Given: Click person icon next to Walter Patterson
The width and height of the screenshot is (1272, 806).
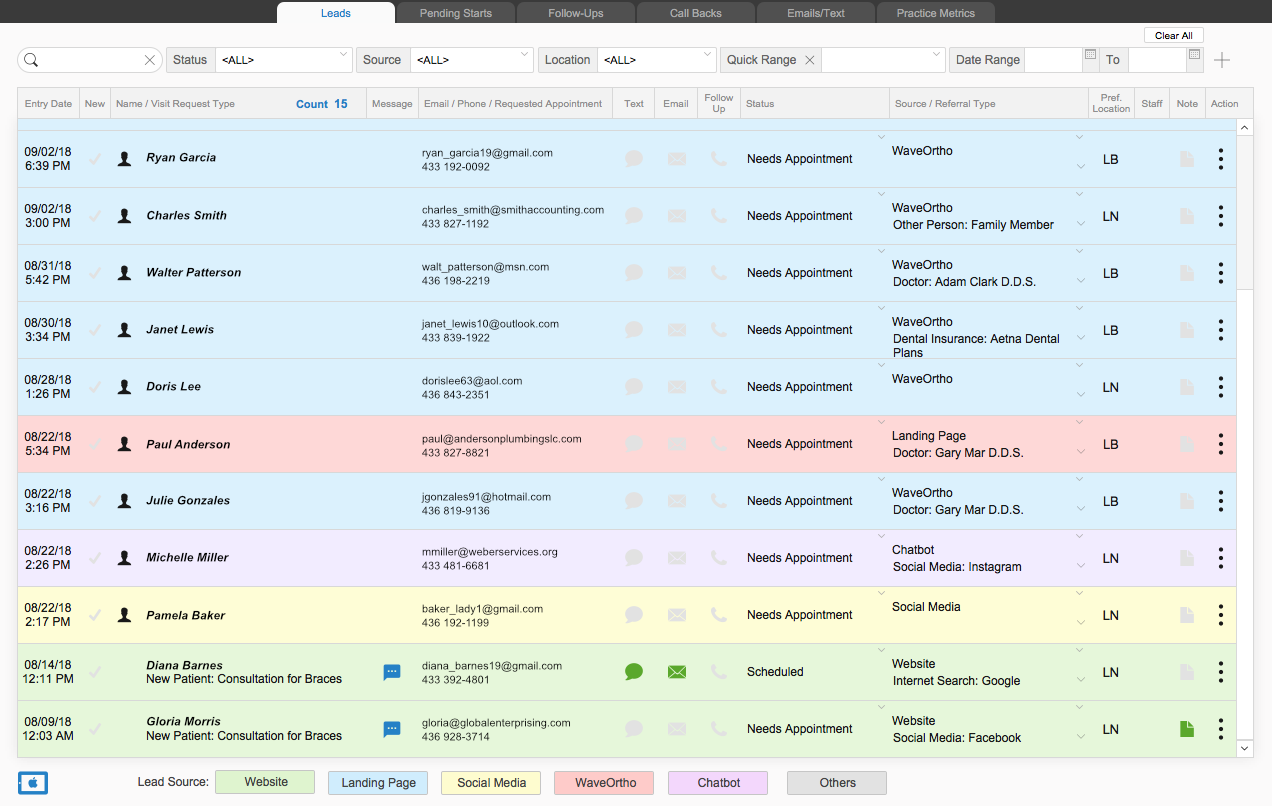Looking at the screenshot, I should pos(124,272).
